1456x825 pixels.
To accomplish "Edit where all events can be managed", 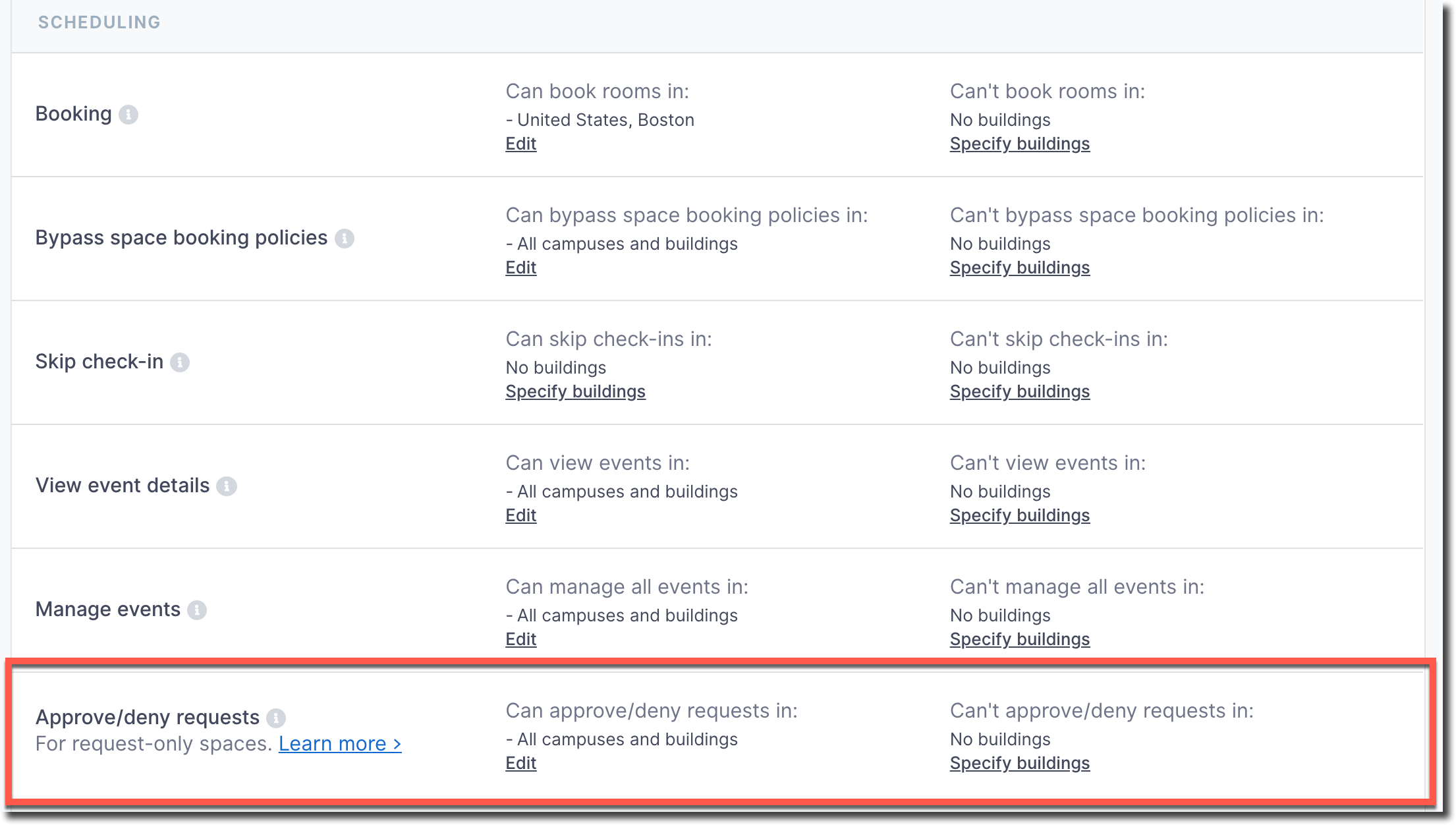I will point(520,639).
